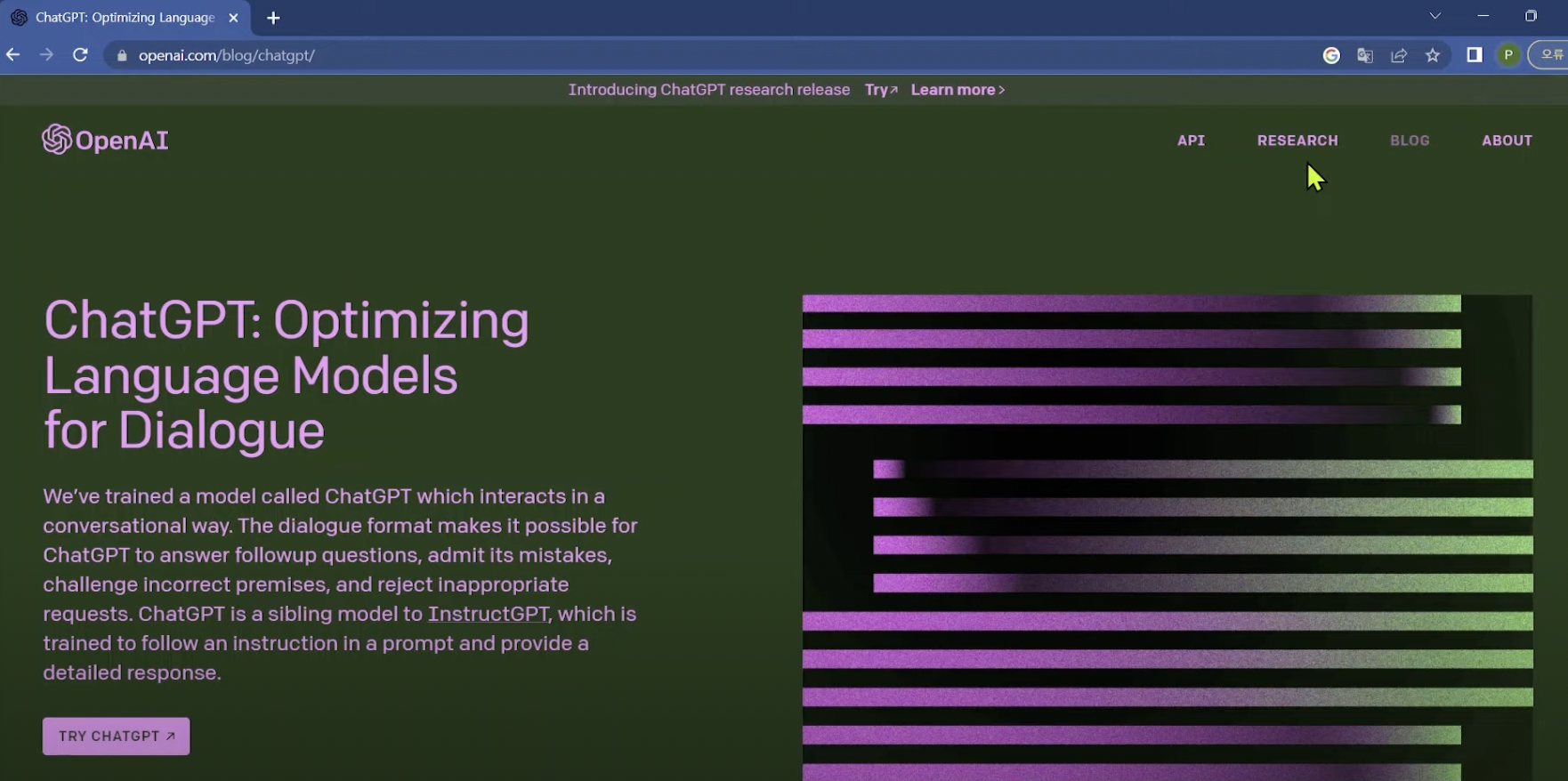Click the Introducing ChatGPT research release text
Viewport: 1568px width, 781px height.
[x=709, y=90]
